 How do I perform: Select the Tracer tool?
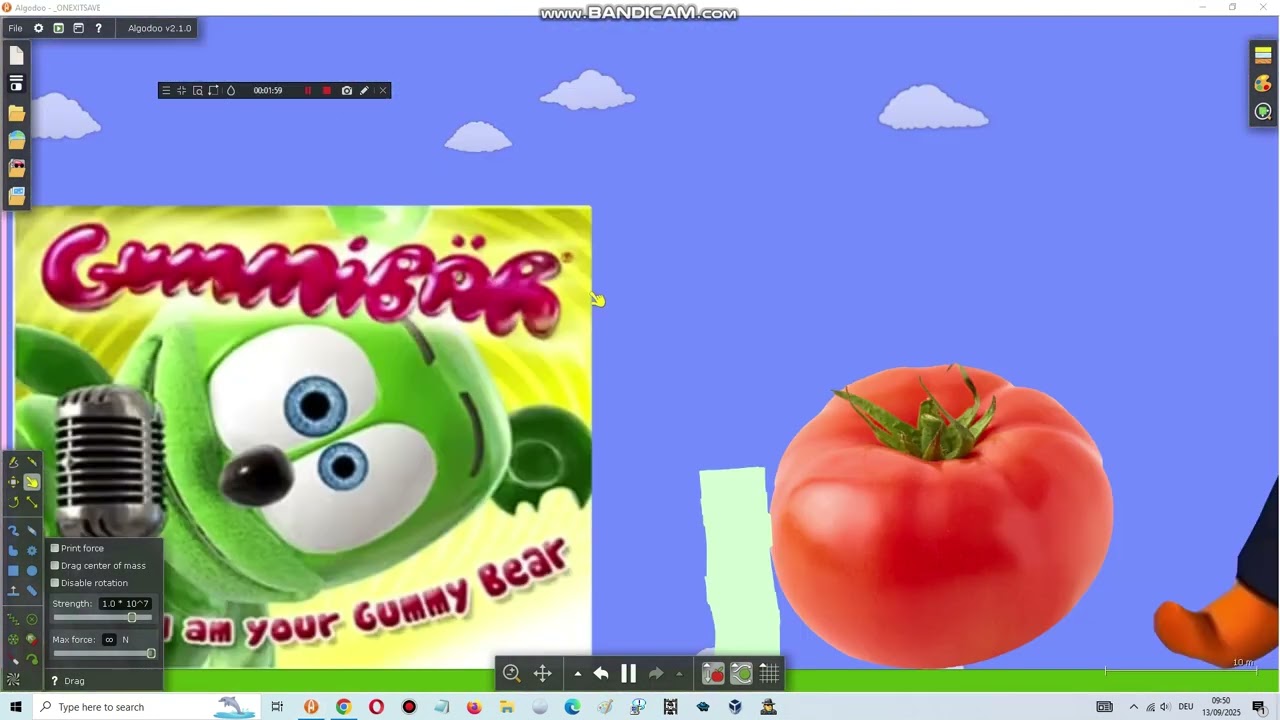(32, 659)
